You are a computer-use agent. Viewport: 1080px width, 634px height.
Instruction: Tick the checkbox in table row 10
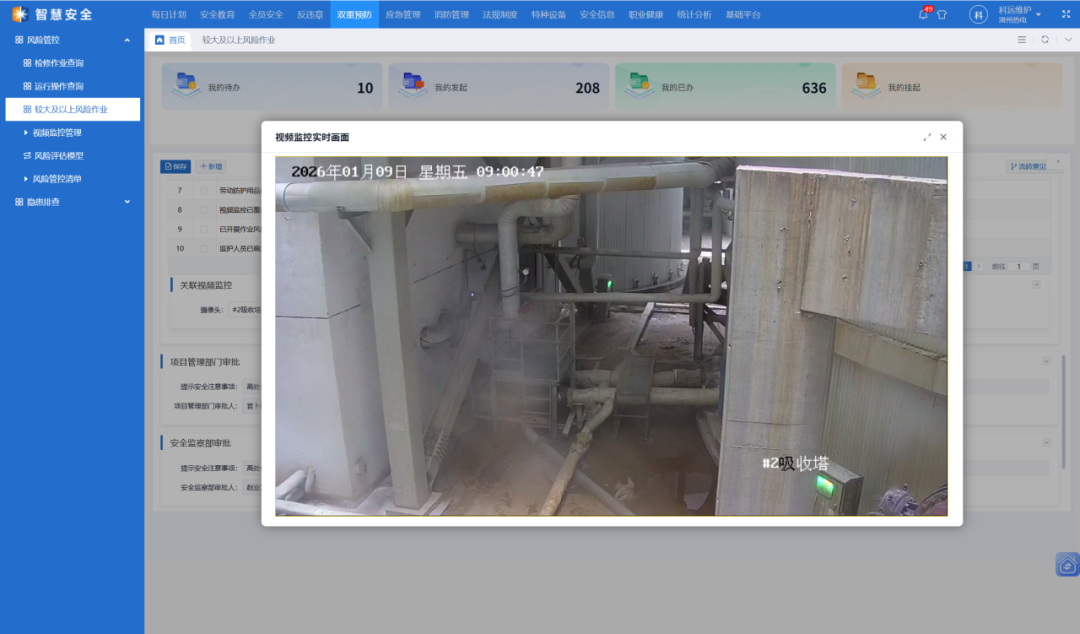[205, 248]
